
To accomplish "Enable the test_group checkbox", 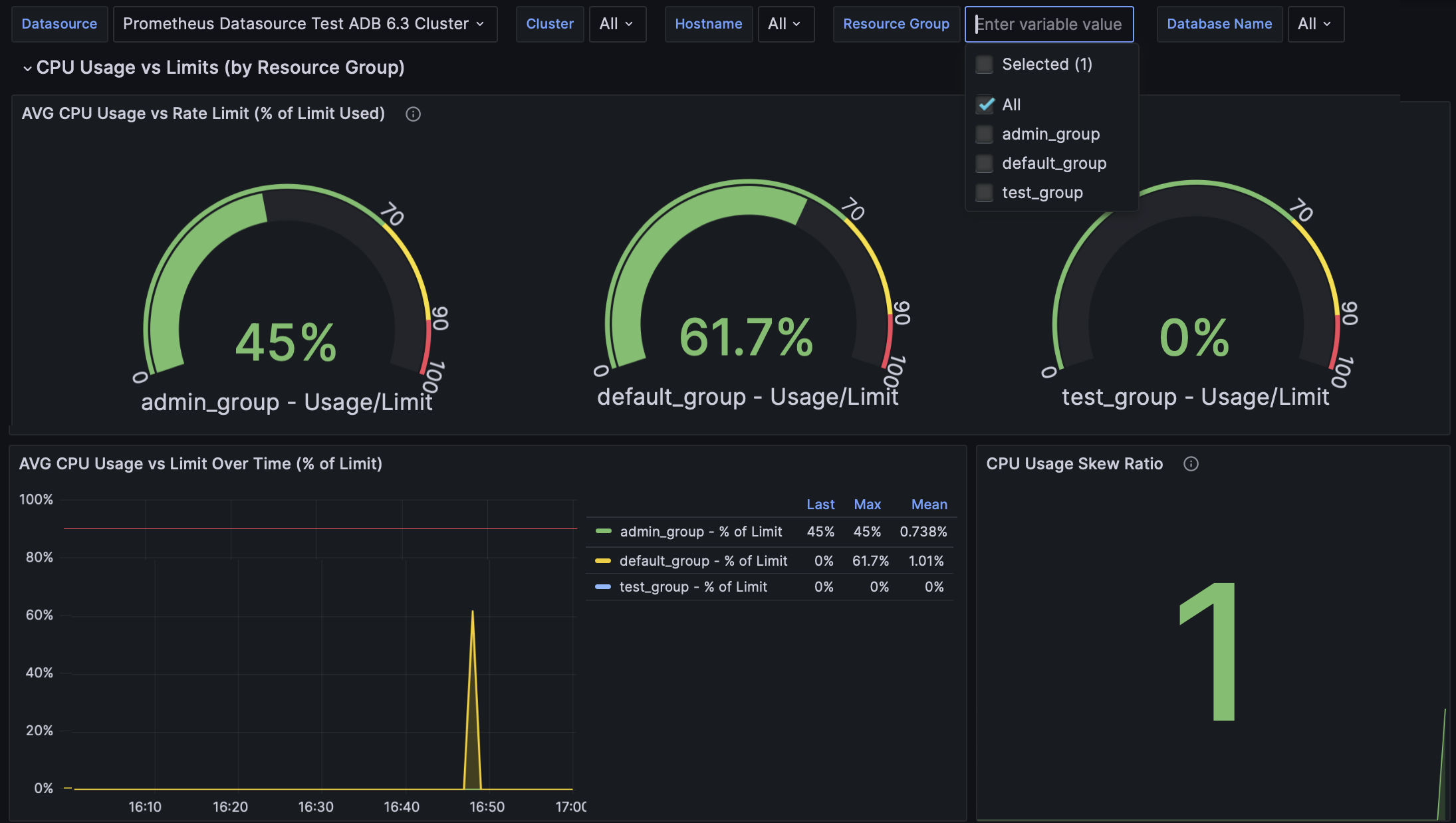I will point(985,192).
